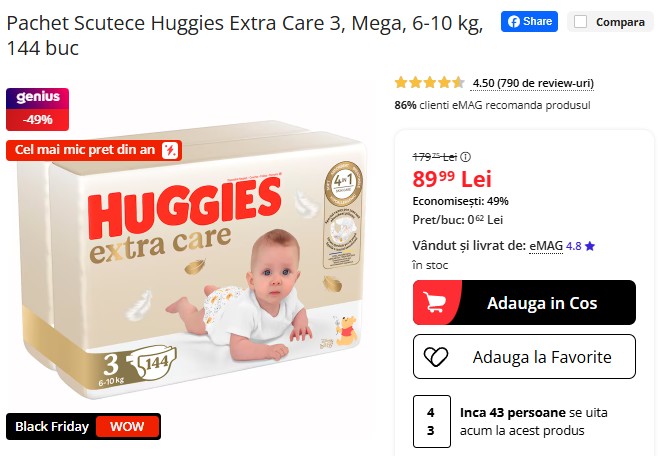The width and height of the screenshot is (665, 456).
Task: Click the heart favorites icon
Action: 436,357
